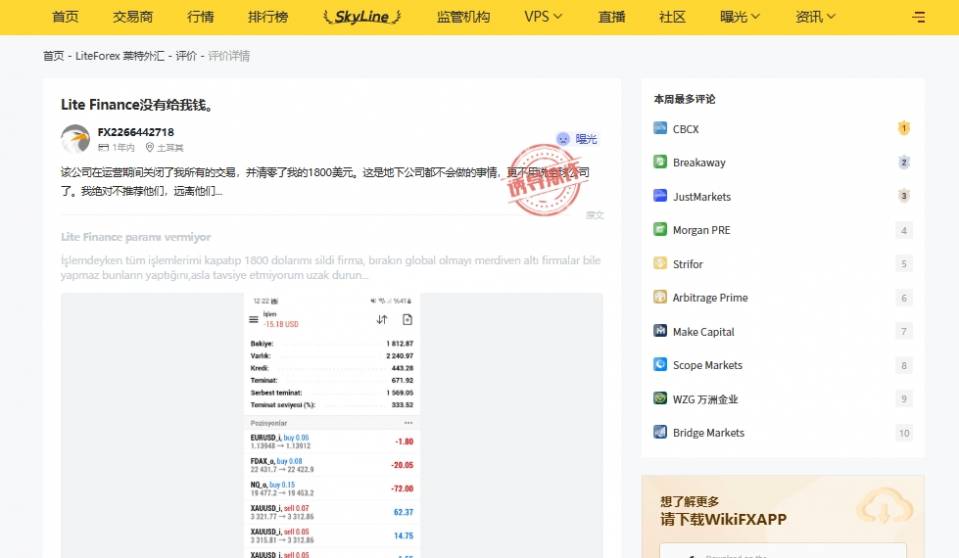Screen dimensions: 959x558
Task: Click the Breakaway broker logo icon
Action: (x=660, y=162)
